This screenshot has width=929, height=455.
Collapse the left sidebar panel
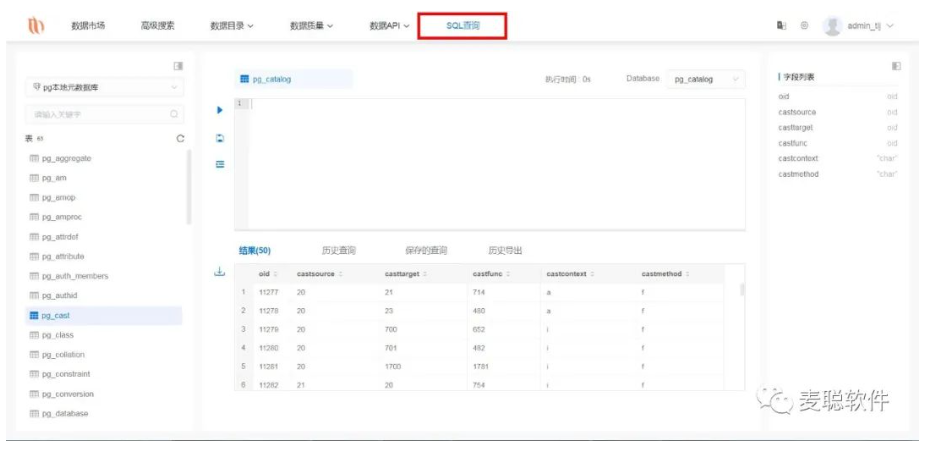(x=178, y=66)
